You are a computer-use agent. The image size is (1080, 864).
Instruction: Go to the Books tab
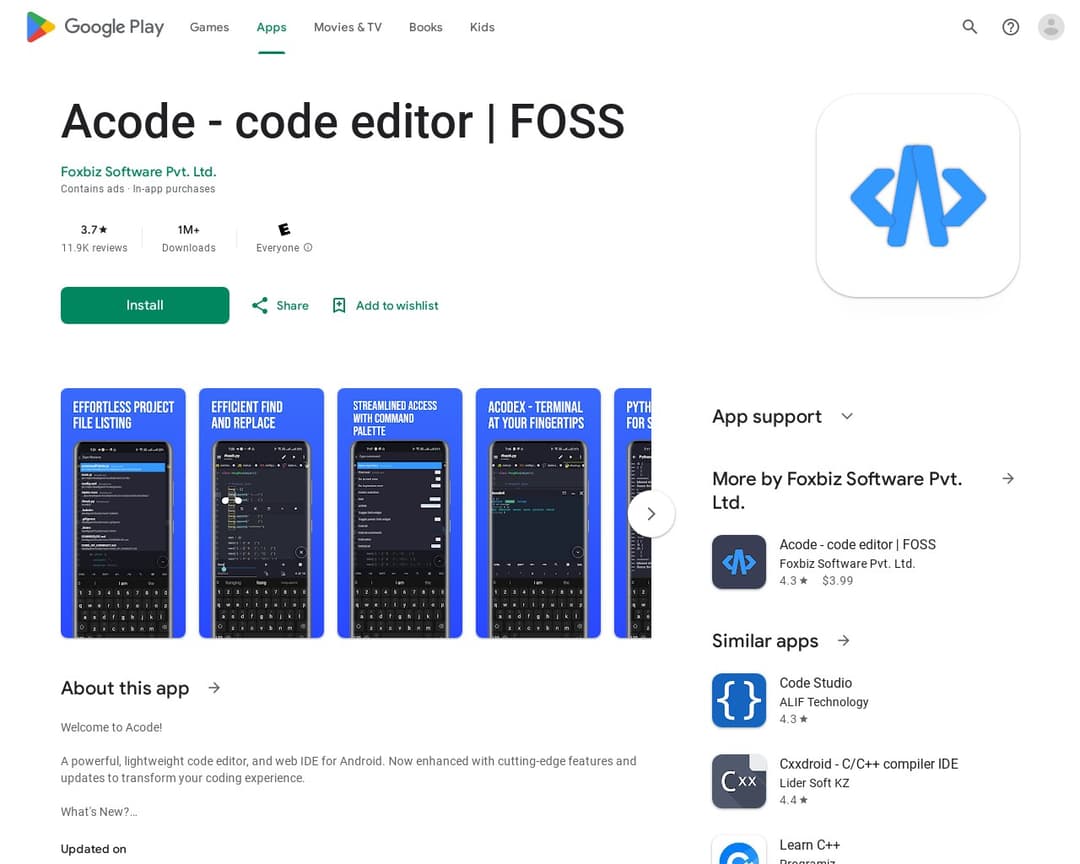(425, 27)
